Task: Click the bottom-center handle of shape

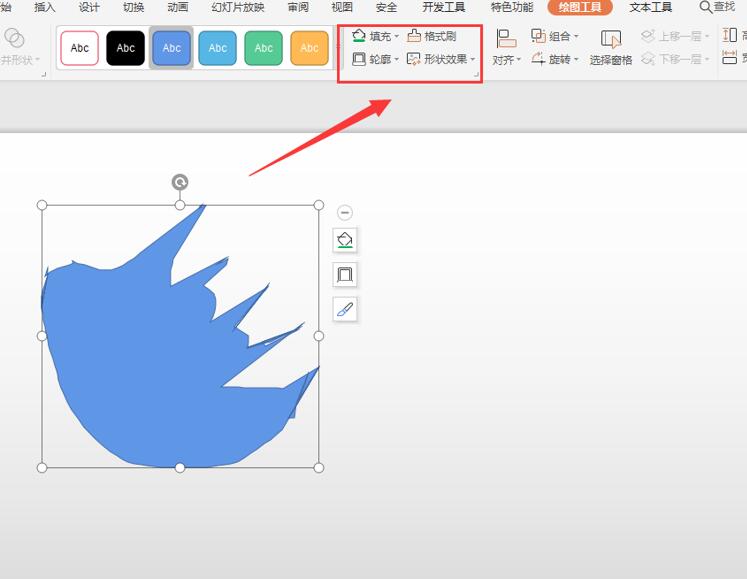Action: 180,467
